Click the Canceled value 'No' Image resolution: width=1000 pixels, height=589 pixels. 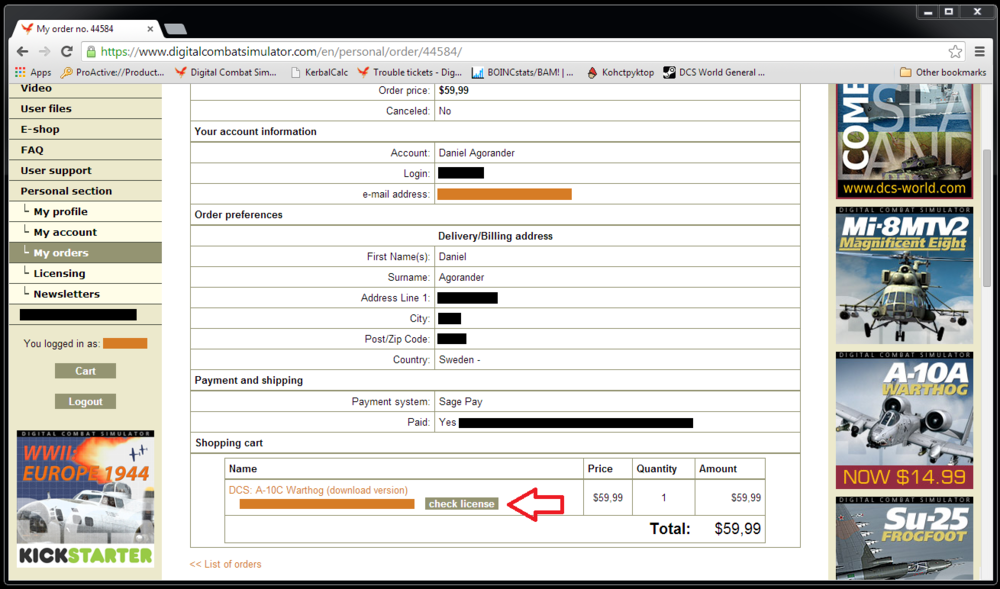(x=445, y=111)
